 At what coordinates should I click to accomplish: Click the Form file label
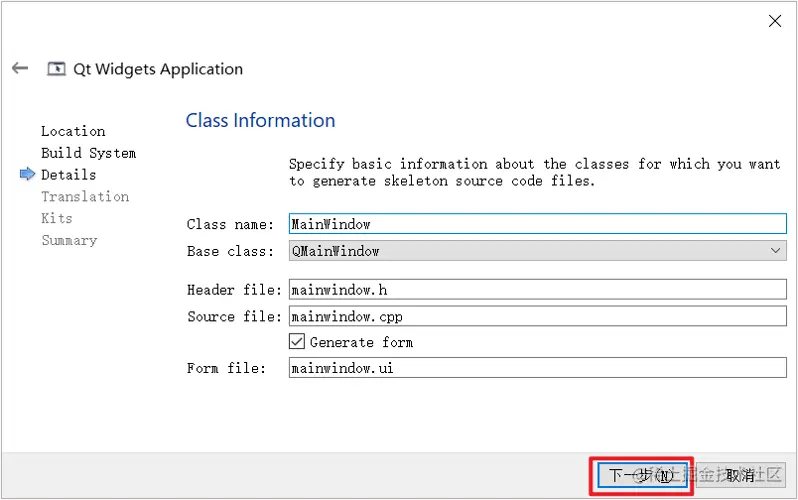[x=226, y=368]
